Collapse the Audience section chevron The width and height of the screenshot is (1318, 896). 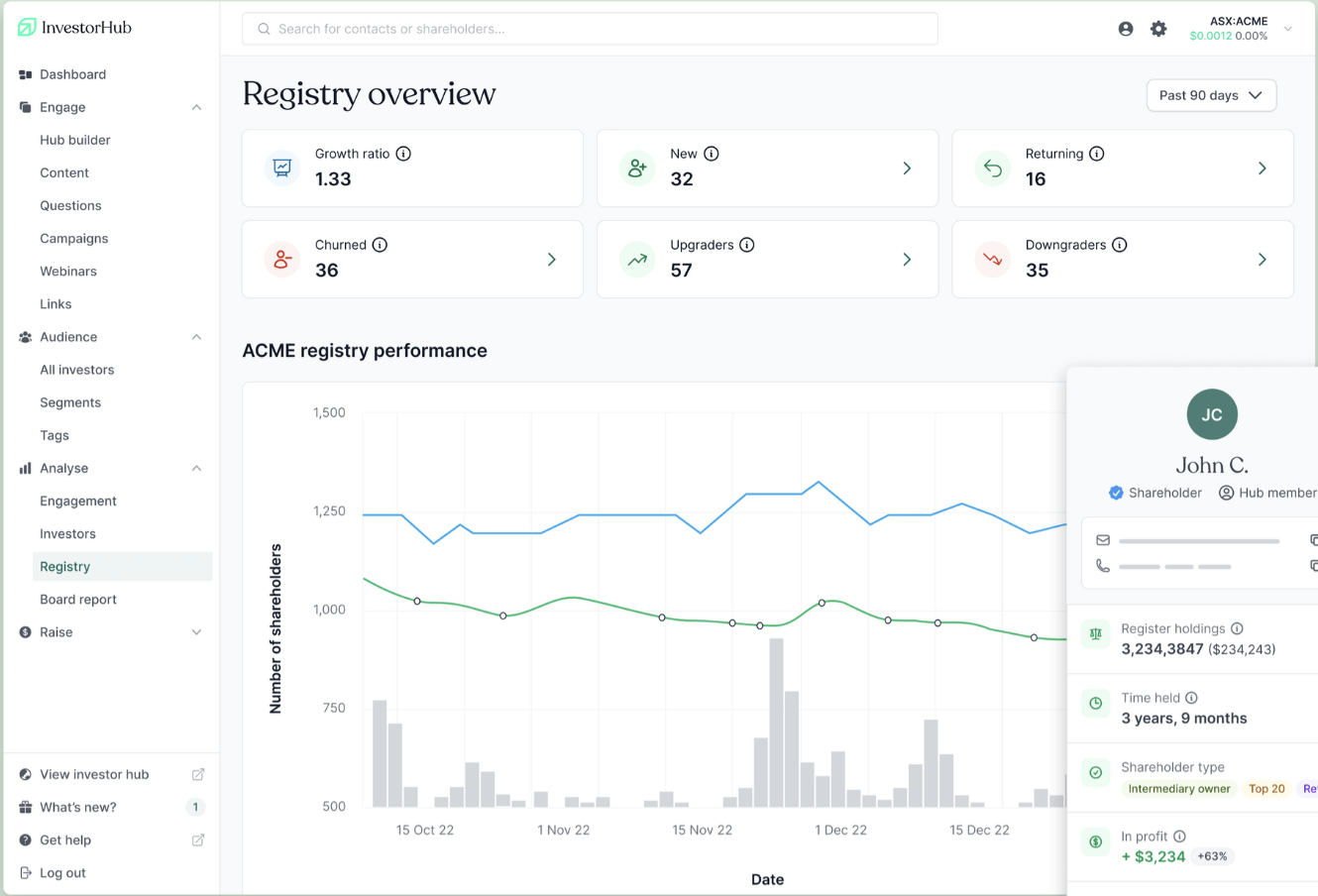click(x=196, y=337)
